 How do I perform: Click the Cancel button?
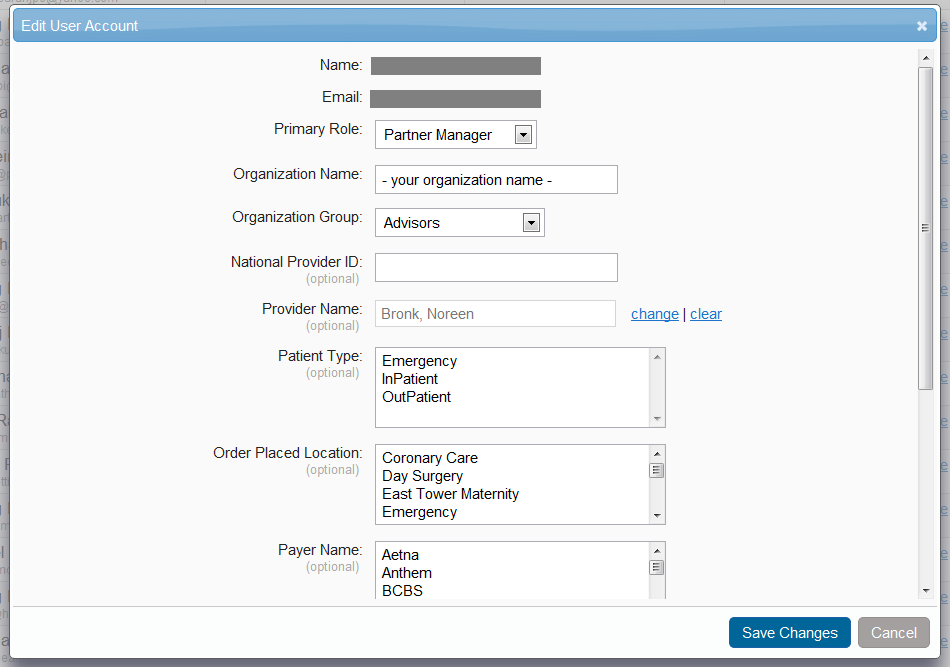893,633
